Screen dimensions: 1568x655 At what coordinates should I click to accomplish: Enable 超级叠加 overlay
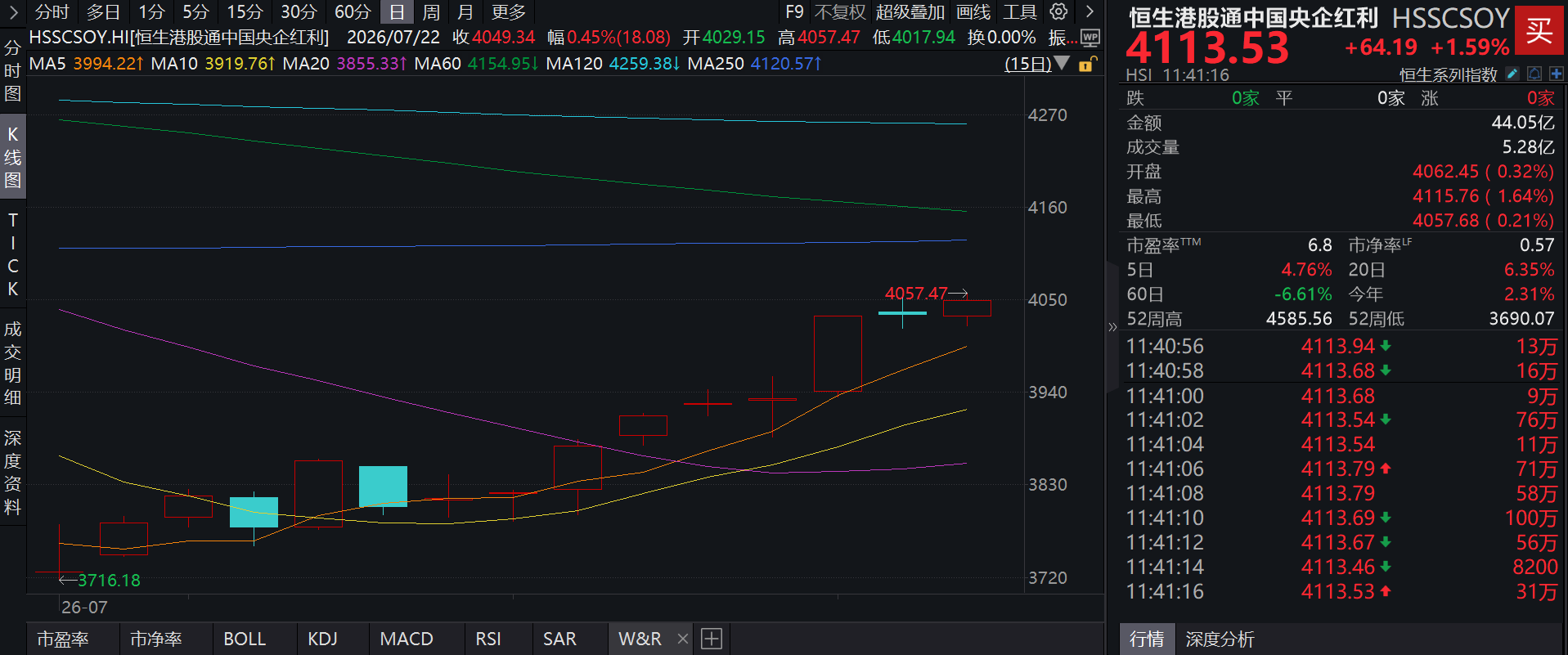tap(910, 12)
